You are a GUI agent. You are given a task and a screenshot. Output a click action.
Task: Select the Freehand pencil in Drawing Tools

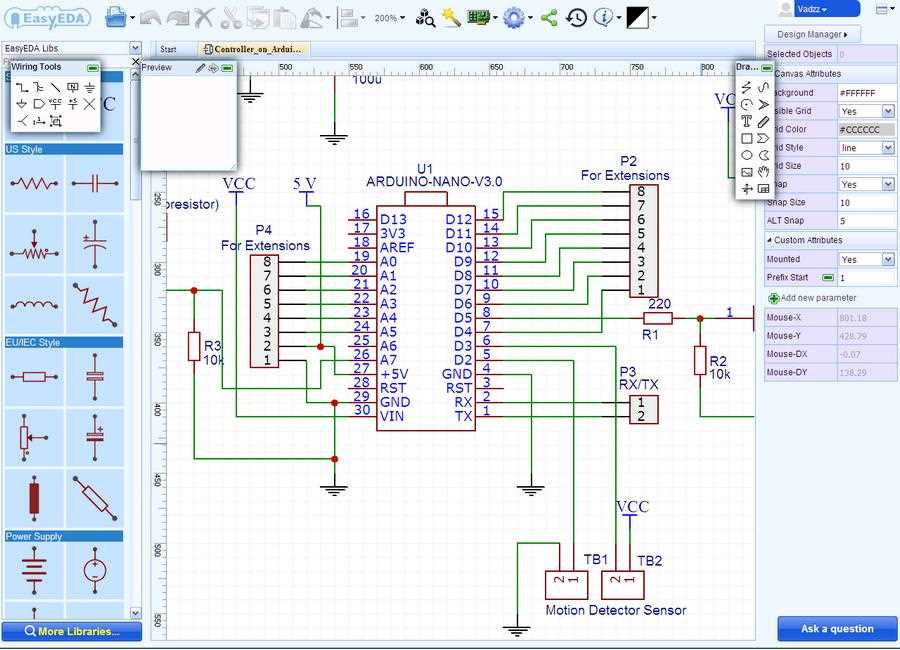point(763,121)
